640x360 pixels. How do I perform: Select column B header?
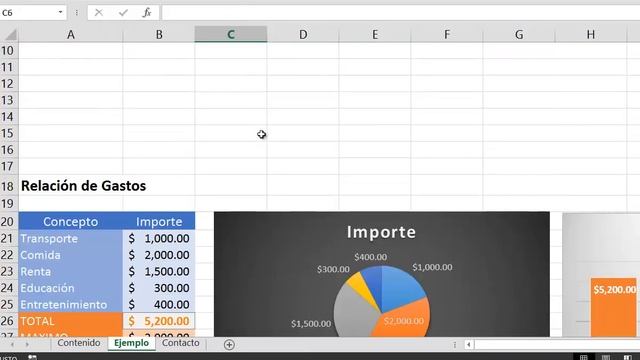pos(159,34)
